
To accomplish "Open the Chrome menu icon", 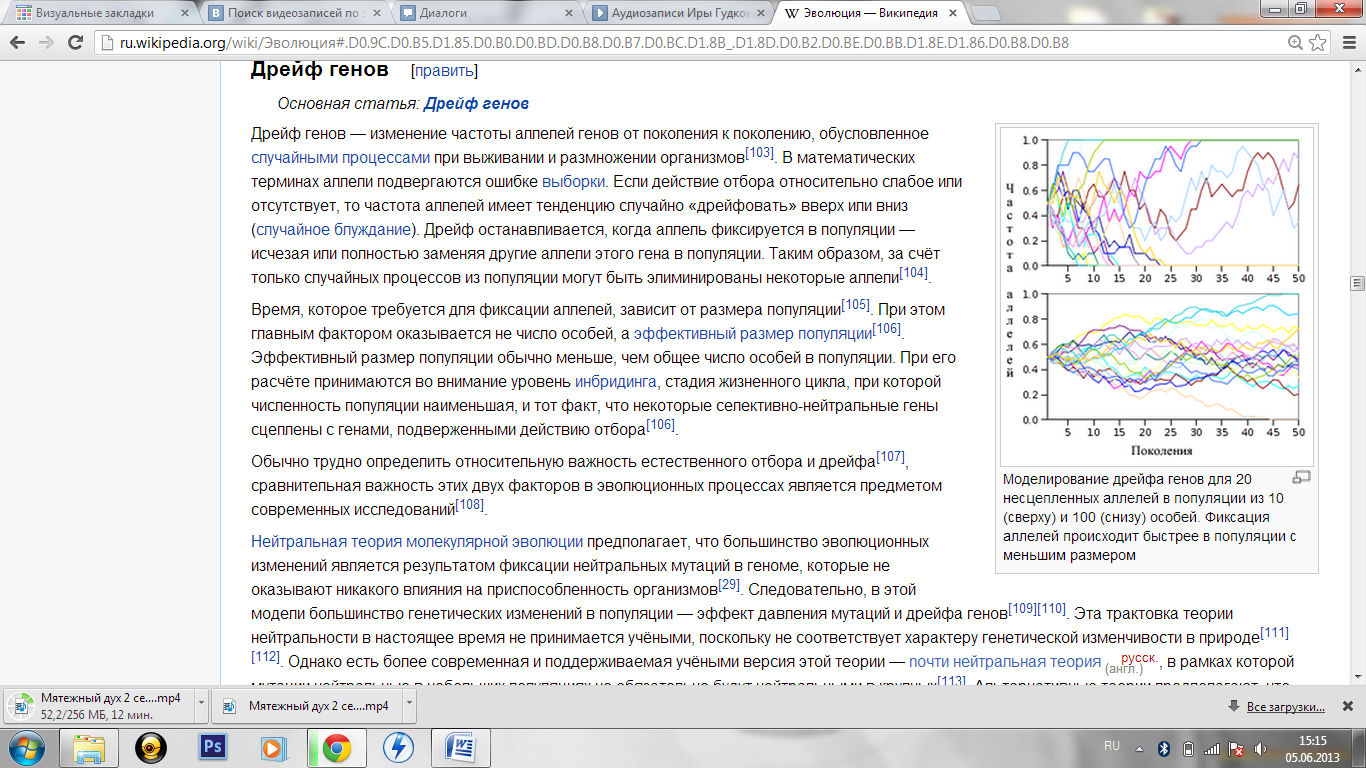I will 1347,43.
